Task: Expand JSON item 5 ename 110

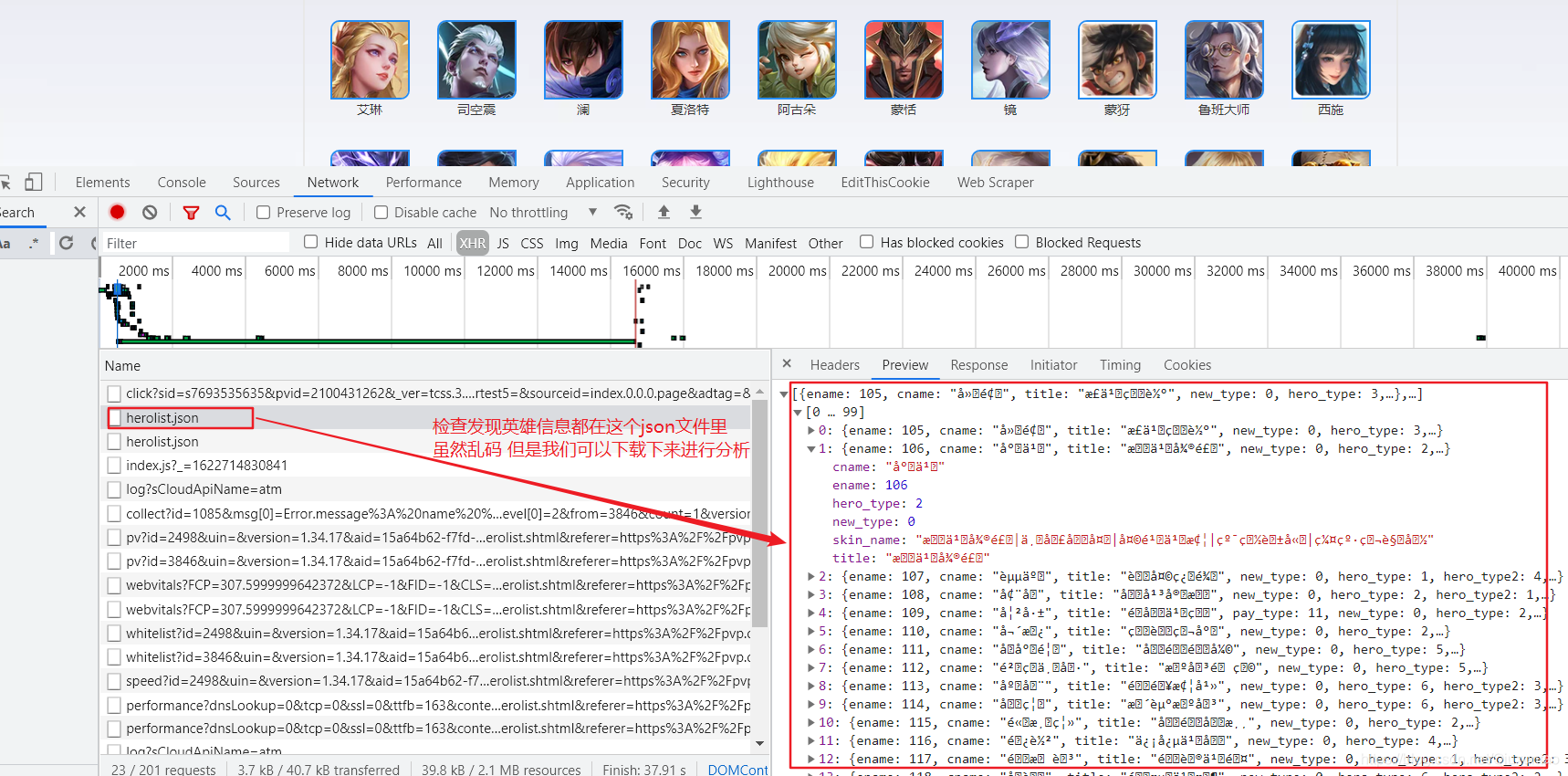Action: coord(811,631)
